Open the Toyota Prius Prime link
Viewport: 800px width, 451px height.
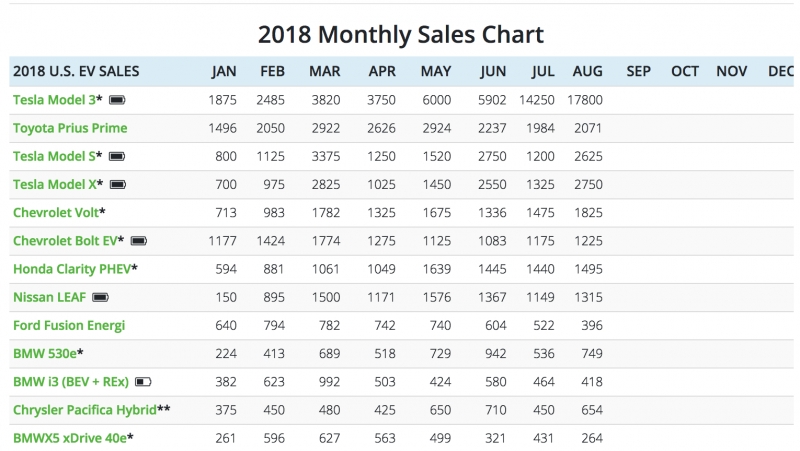coord(70,129)
